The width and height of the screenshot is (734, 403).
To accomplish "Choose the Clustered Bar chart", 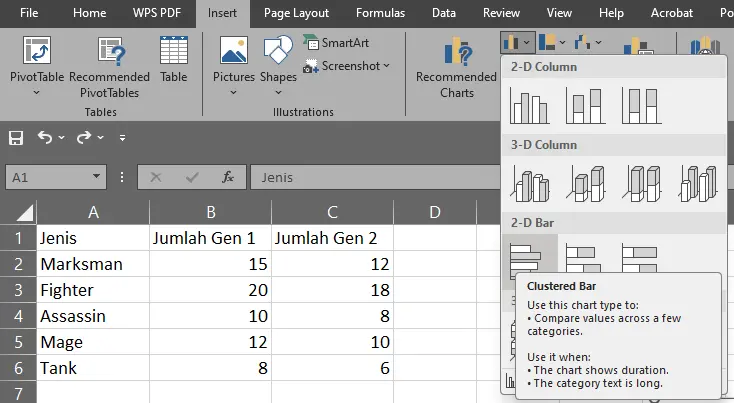I will [529, 256].
